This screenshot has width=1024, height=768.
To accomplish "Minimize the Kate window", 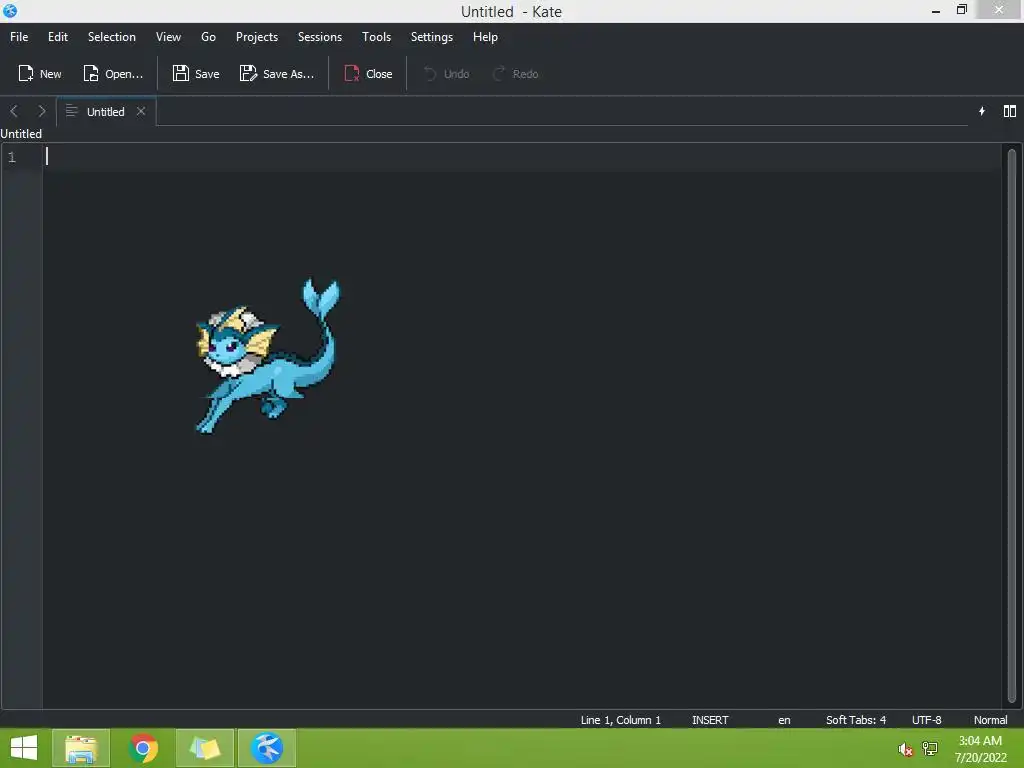I will click(x=936, y=10).
